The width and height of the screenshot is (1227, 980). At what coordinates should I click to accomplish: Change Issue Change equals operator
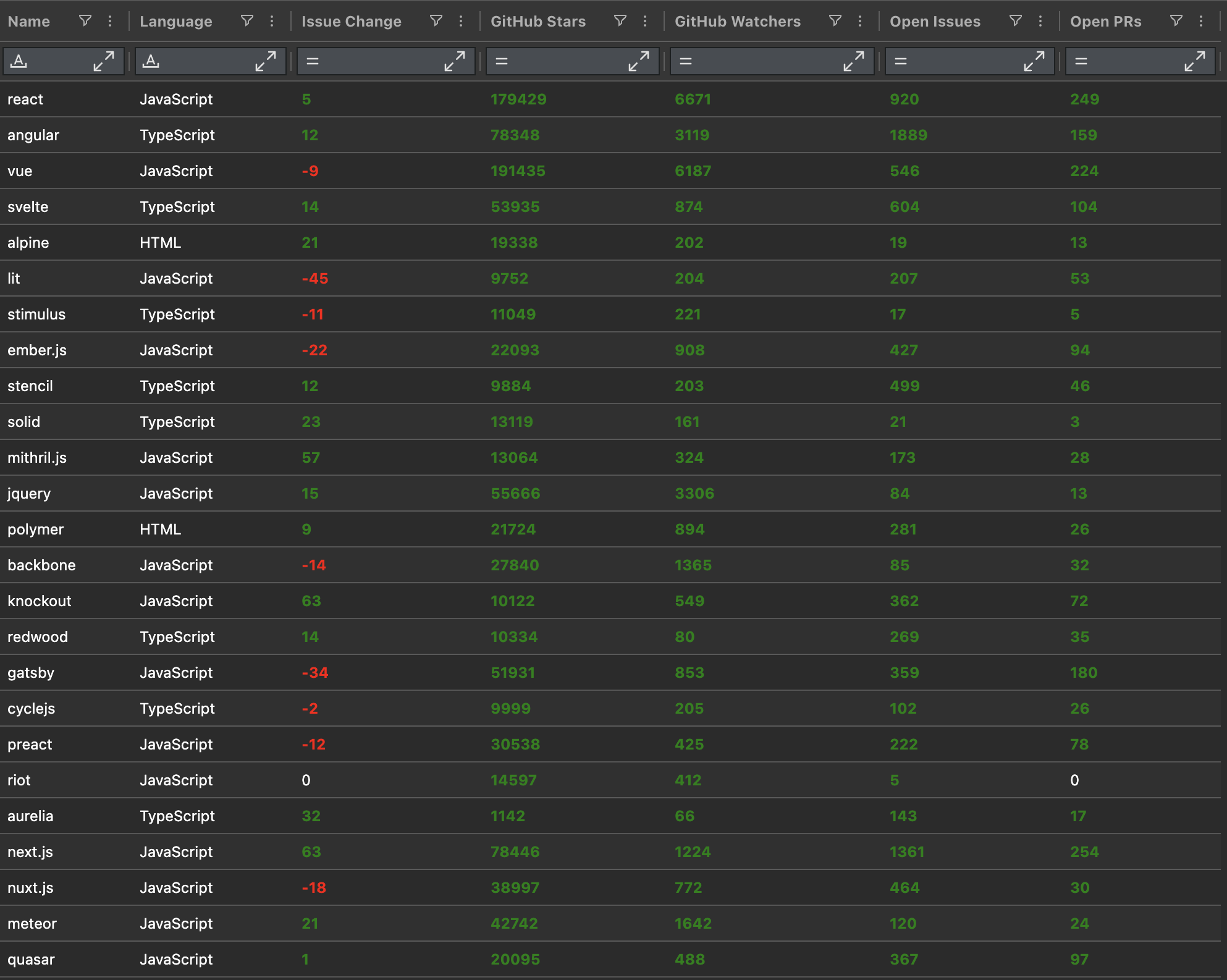click(313, 61)
